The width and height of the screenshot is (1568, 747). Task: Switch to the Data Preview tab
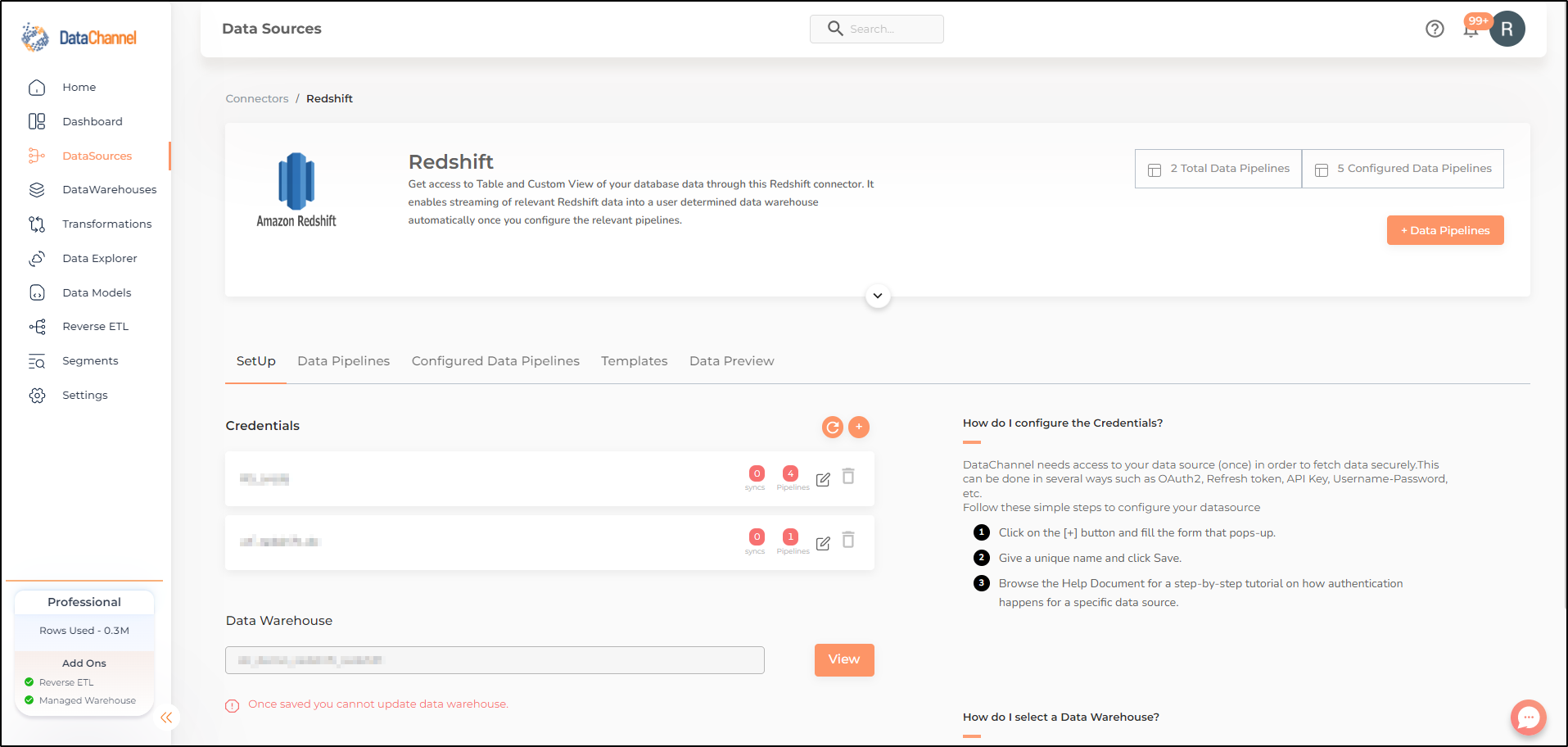coord(732,361)
